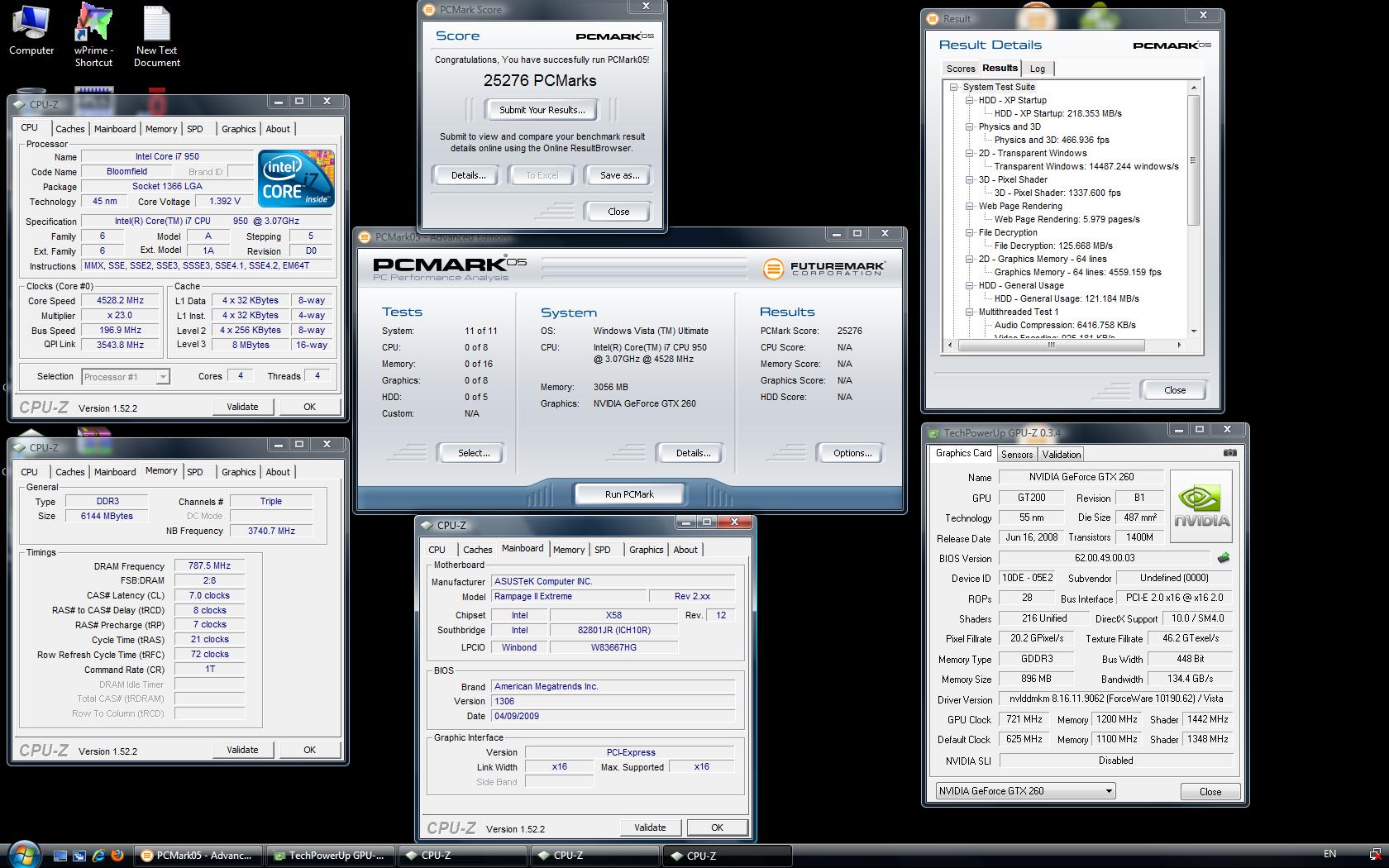This screenshot has height=868, width=1389.
Task: Open SPD tab in CPU-Z Memory window
Action: (195, 472)
